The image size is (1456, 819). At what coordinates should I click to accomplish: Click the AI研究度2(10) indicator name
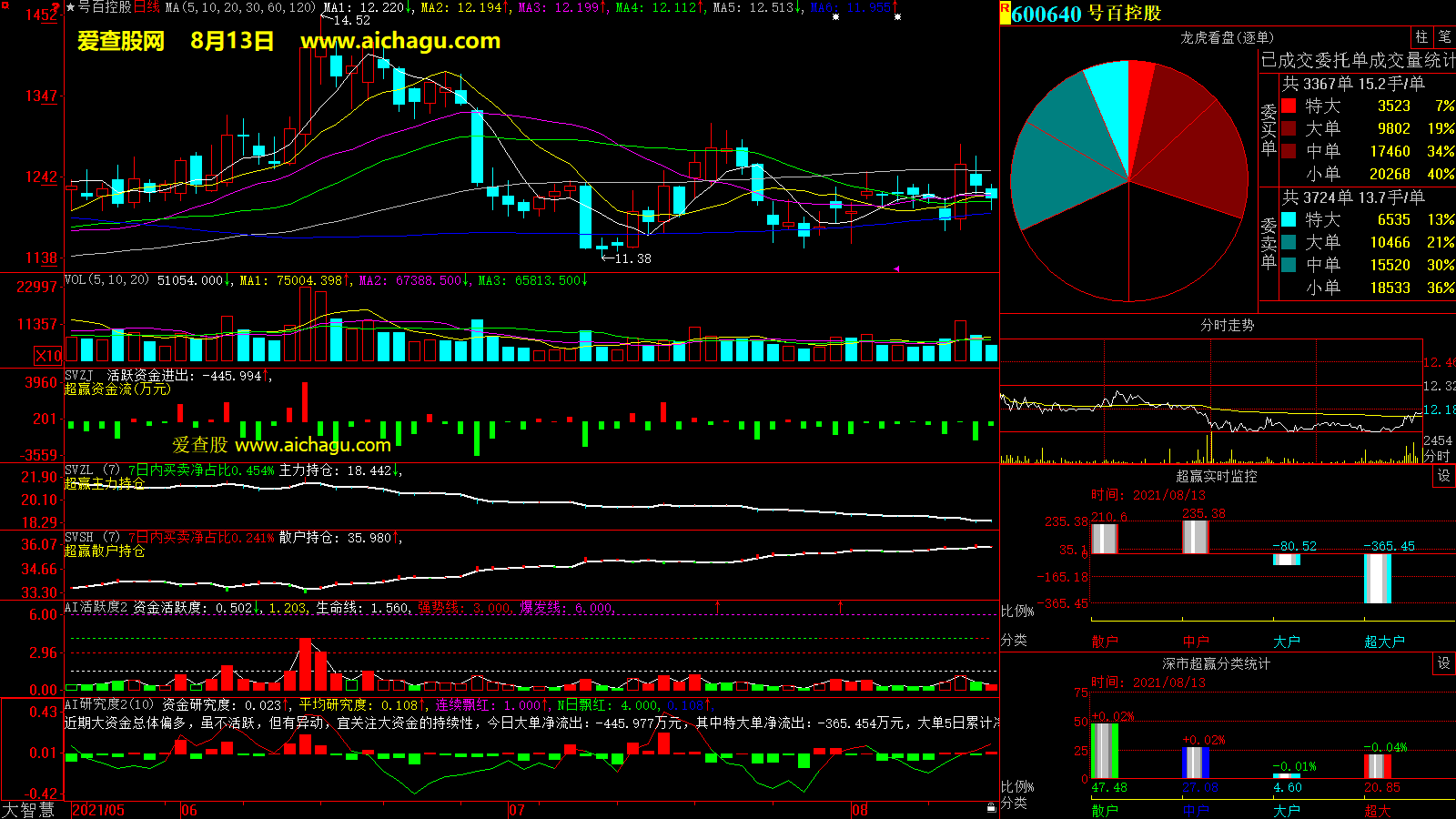tap(109, 704)
